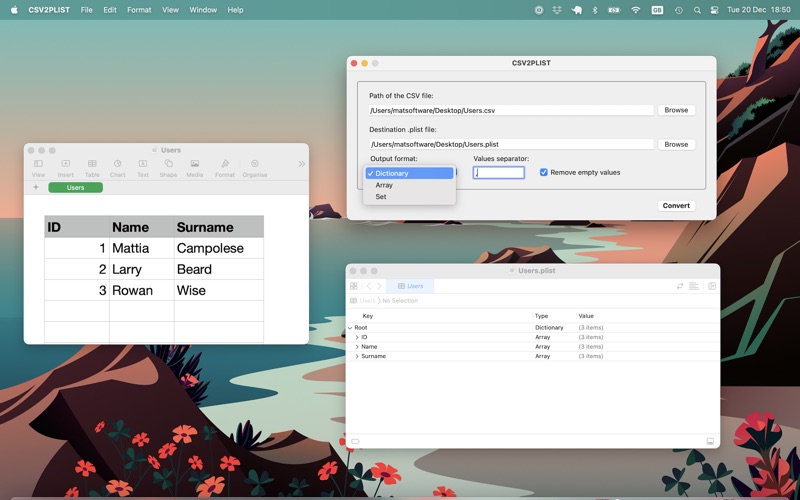Select Dictionary in the output format list
Screen dimensions: 800x500
pyautogui.click(x=409, y=173)
